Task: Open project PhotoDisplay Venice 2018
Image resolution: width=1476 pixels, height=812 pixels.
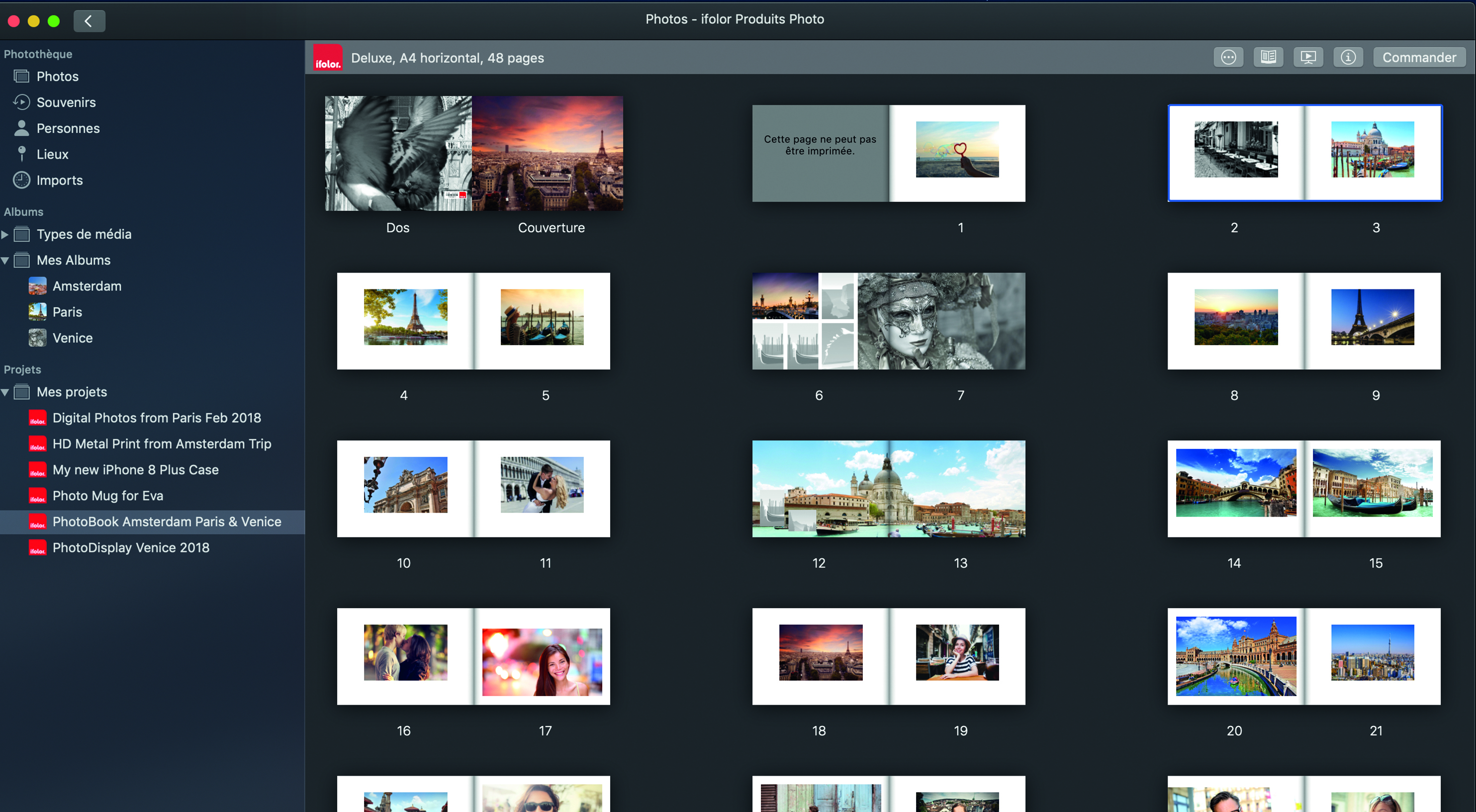Action: click(x=131, y=547)
